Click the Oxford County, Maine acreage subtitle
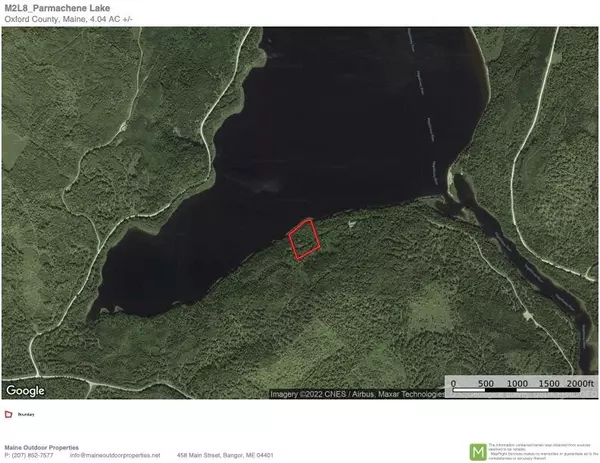600x463 pixels. pyautogui.click(x=68, y=19)
